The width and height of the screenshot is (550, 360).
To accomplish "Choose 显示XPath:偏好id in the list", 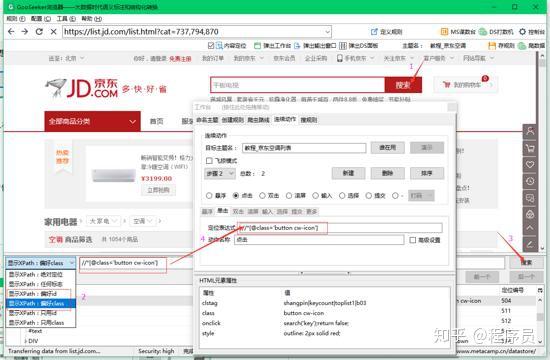I will click(41, 294).
